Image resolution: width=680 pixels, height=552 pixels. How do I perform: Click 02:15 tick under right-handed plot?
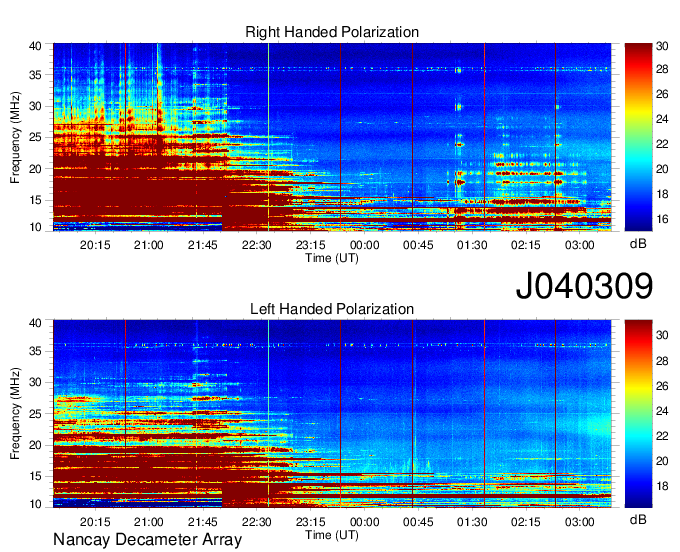tap(526, 245)
